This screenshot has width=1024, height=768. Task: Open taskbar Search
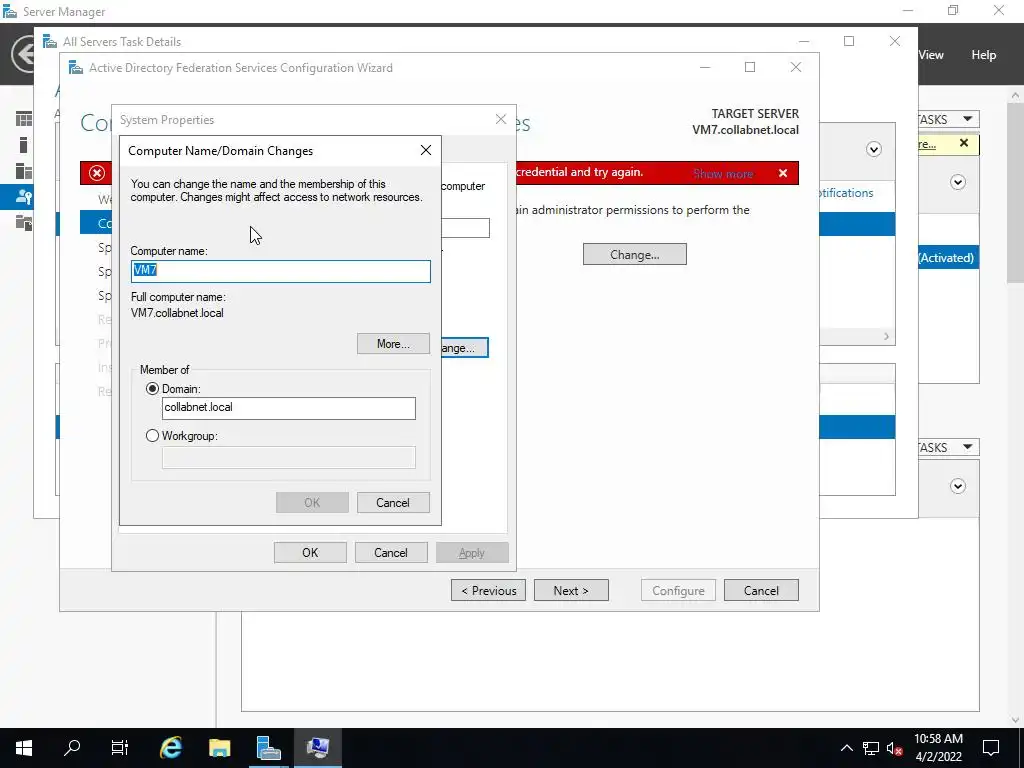[72, 748]
